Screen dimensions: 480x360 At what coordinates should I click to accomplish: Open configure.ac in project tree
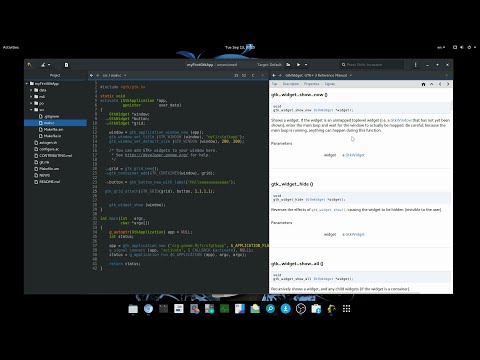46,149
